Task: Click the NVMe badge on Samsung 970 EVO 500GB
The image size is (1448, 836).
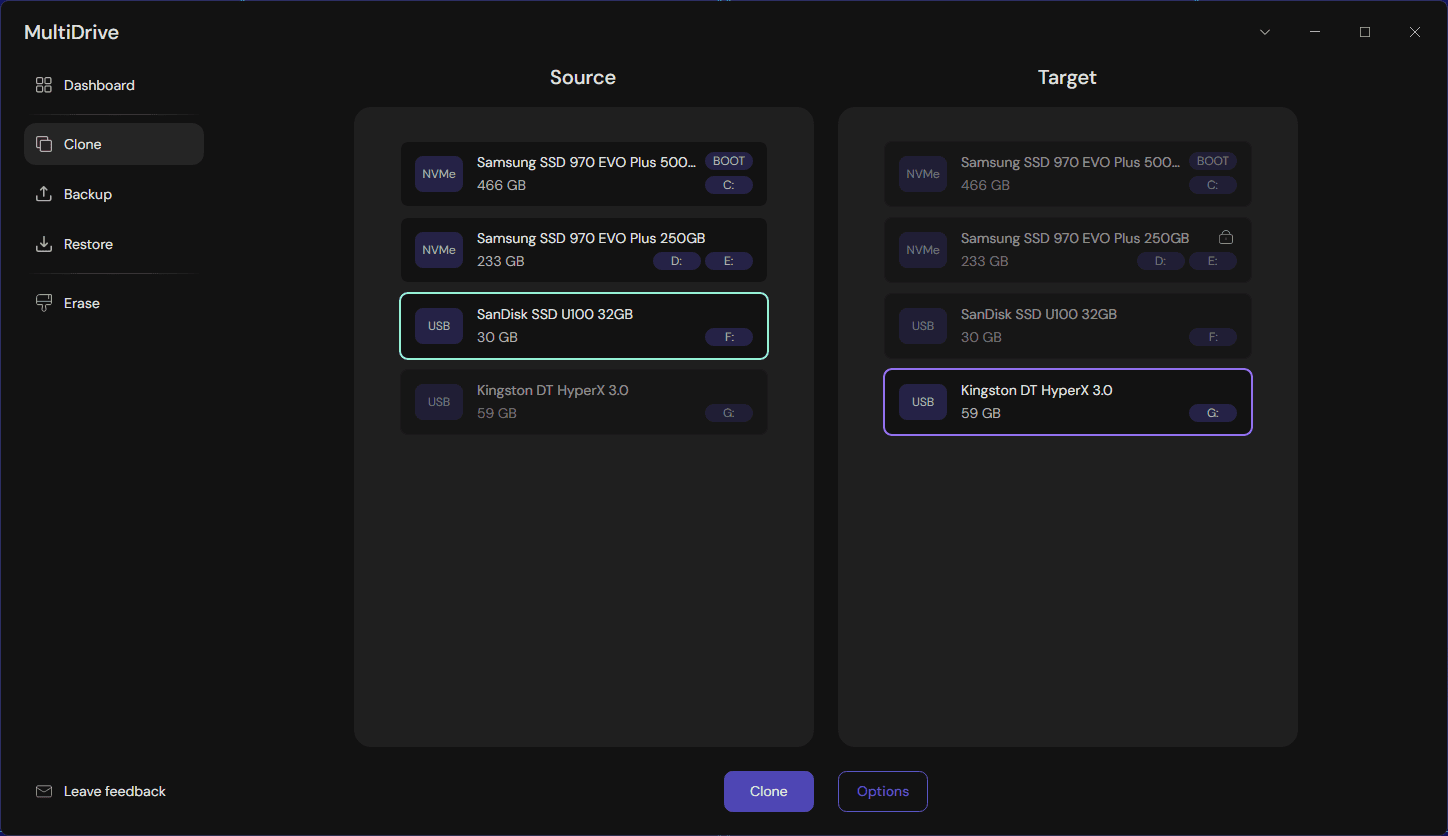Action: (x=438, y=173)
